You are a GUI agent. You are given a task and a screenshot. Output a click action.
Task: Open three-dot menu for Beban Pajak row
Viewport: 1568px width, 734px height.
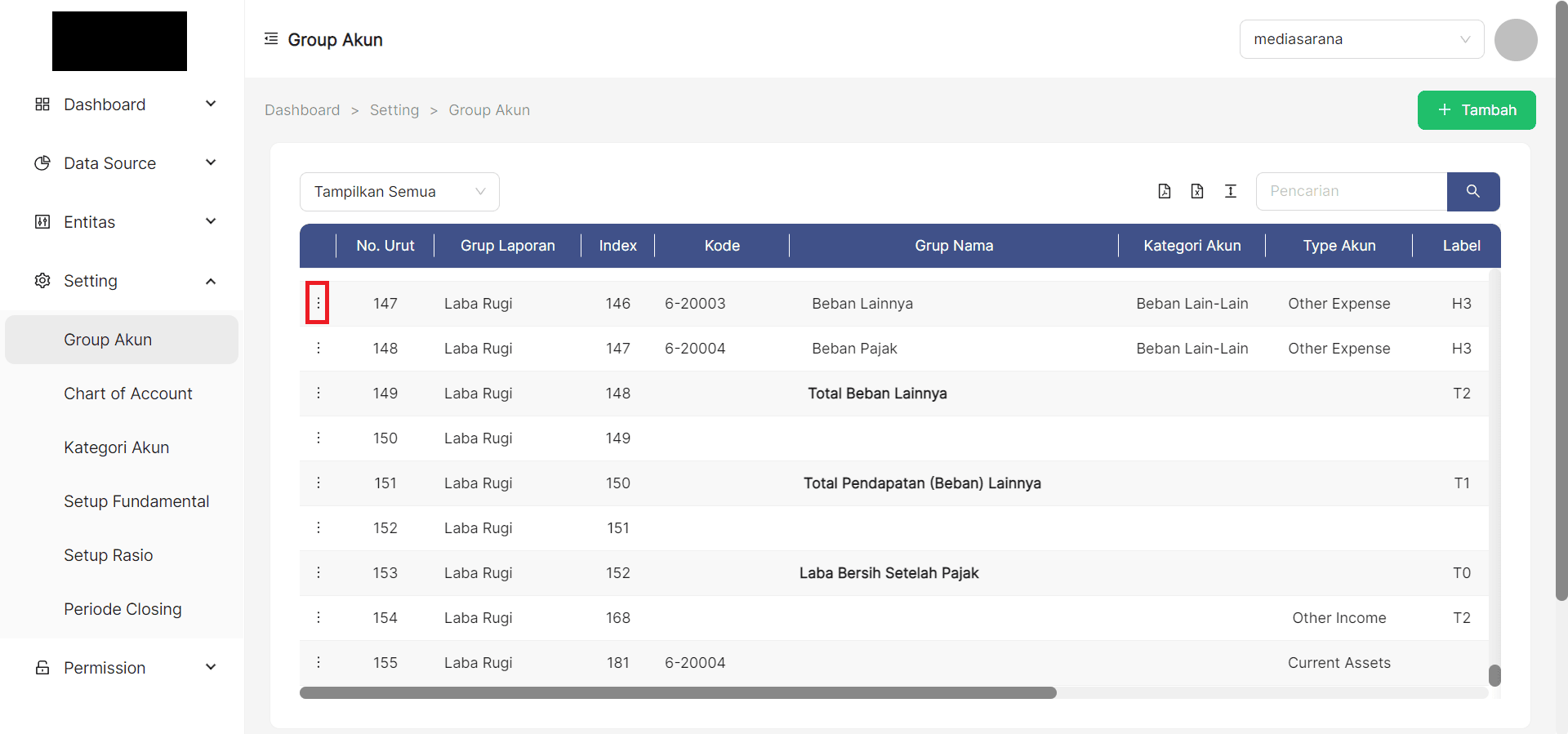point(318,349)
